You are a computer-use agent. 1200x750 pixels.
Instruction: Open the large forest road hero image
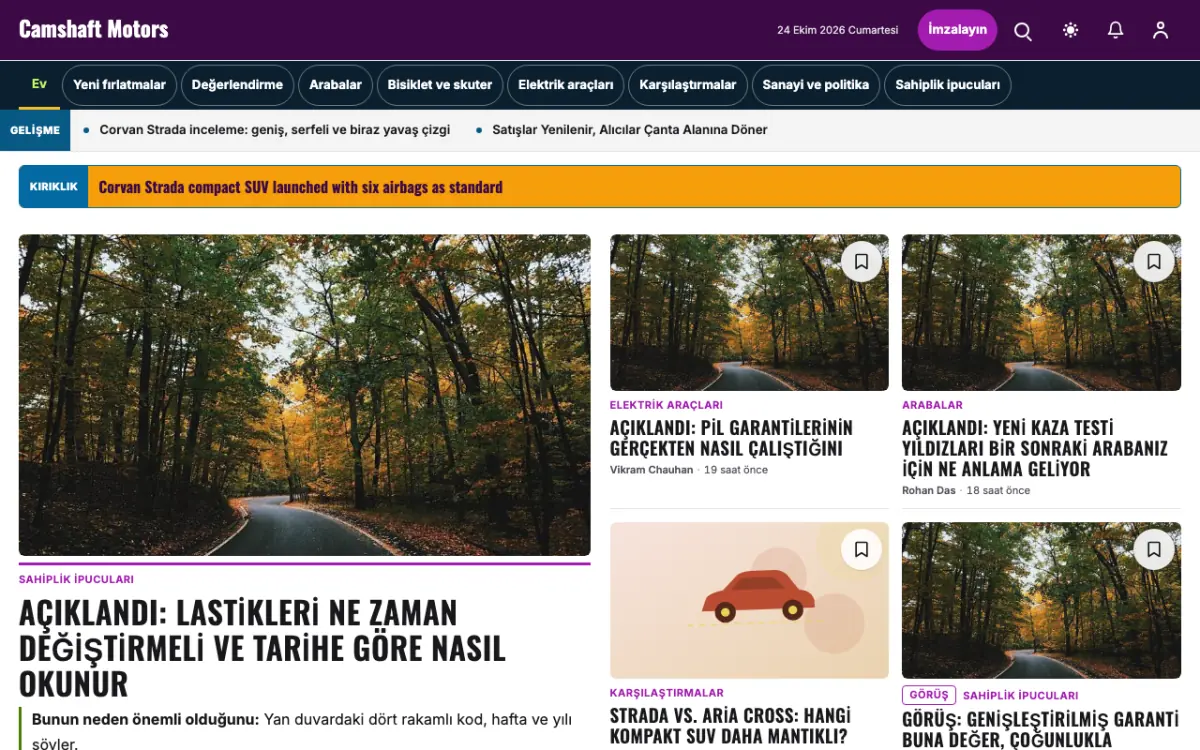click(304, 395)
